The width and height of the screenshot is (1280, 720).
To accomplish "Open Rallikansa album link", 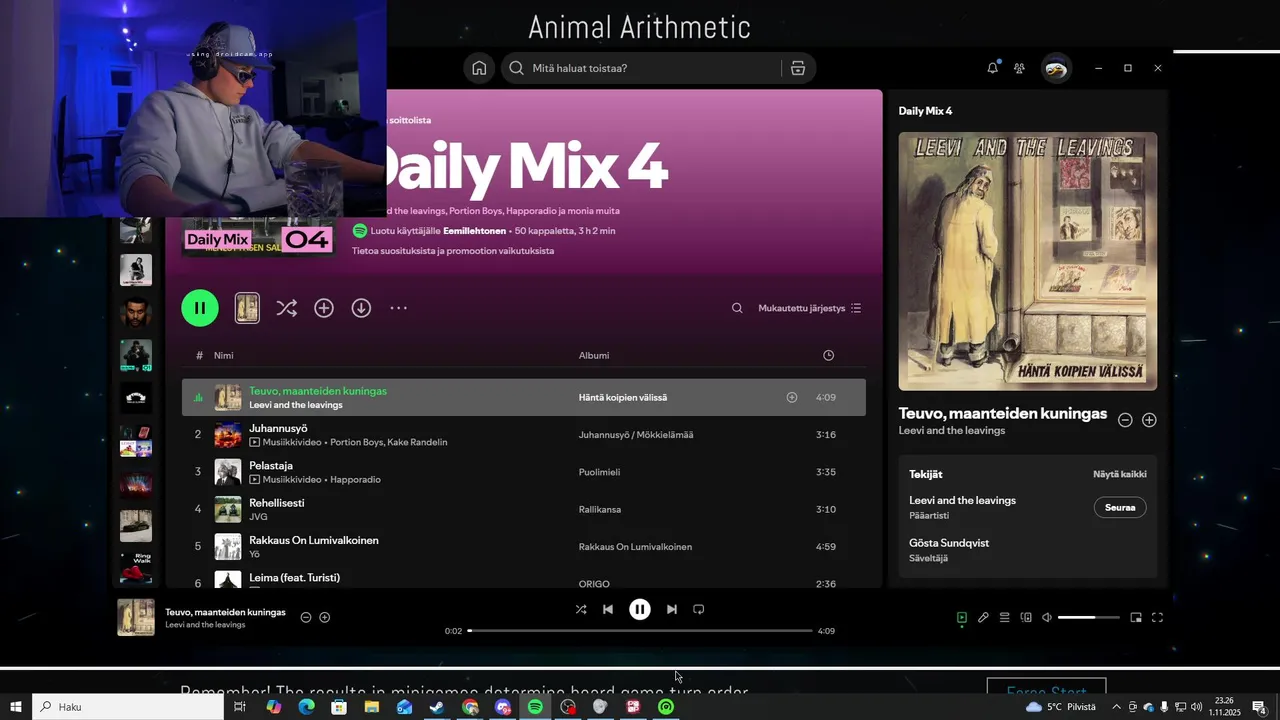I will click(600, 509).
